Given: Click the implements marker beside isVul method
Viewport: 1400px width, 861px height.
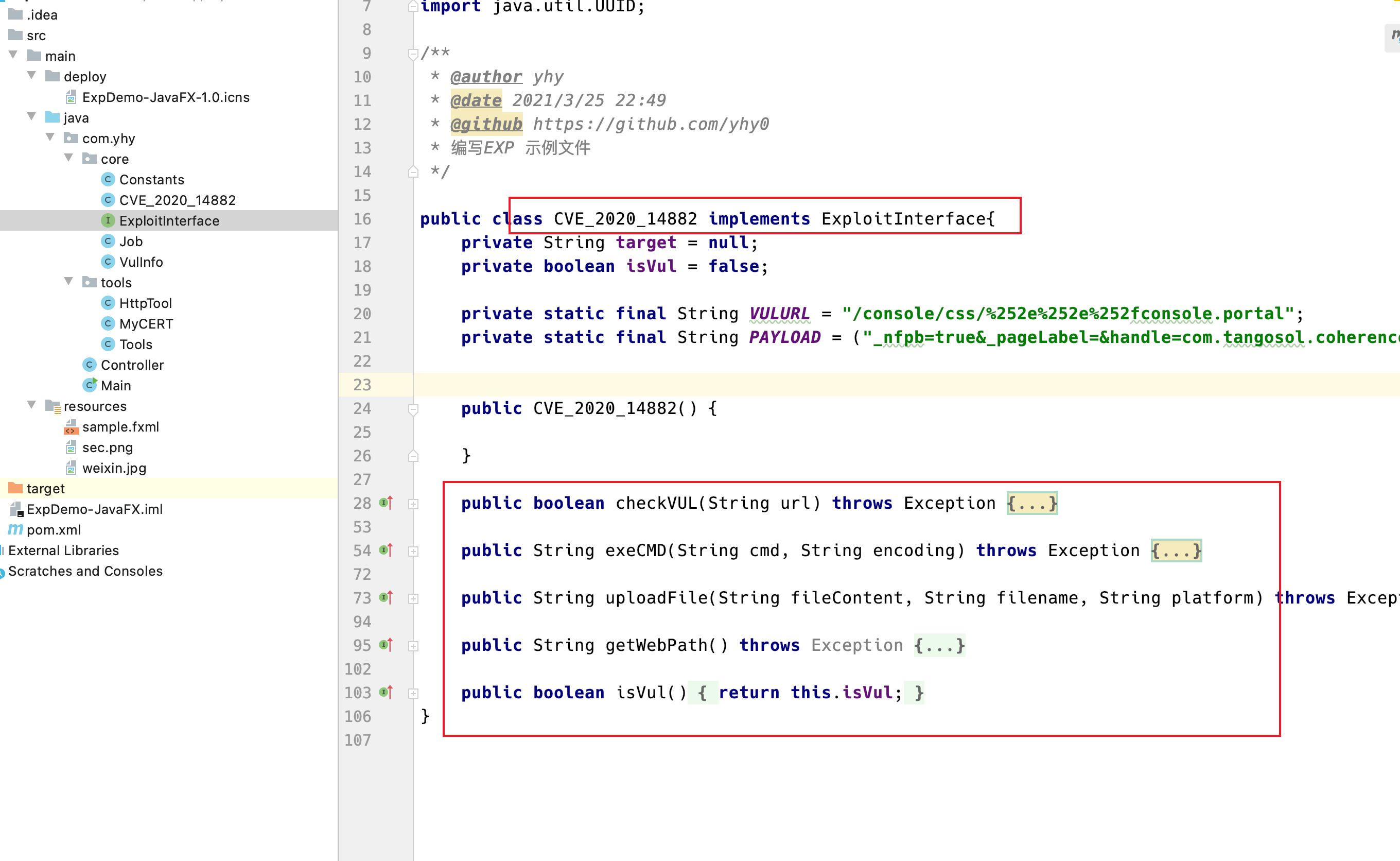Looking at the screenshot, I should pyautogui.click(x=387, y=692).
